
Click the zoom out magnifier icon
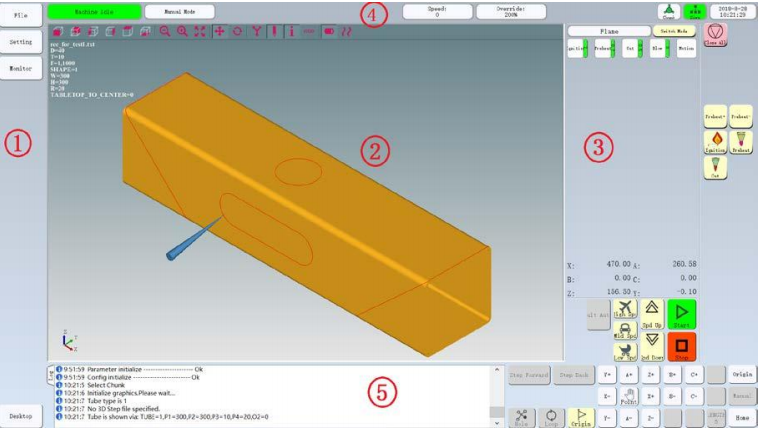click(165, 32)
